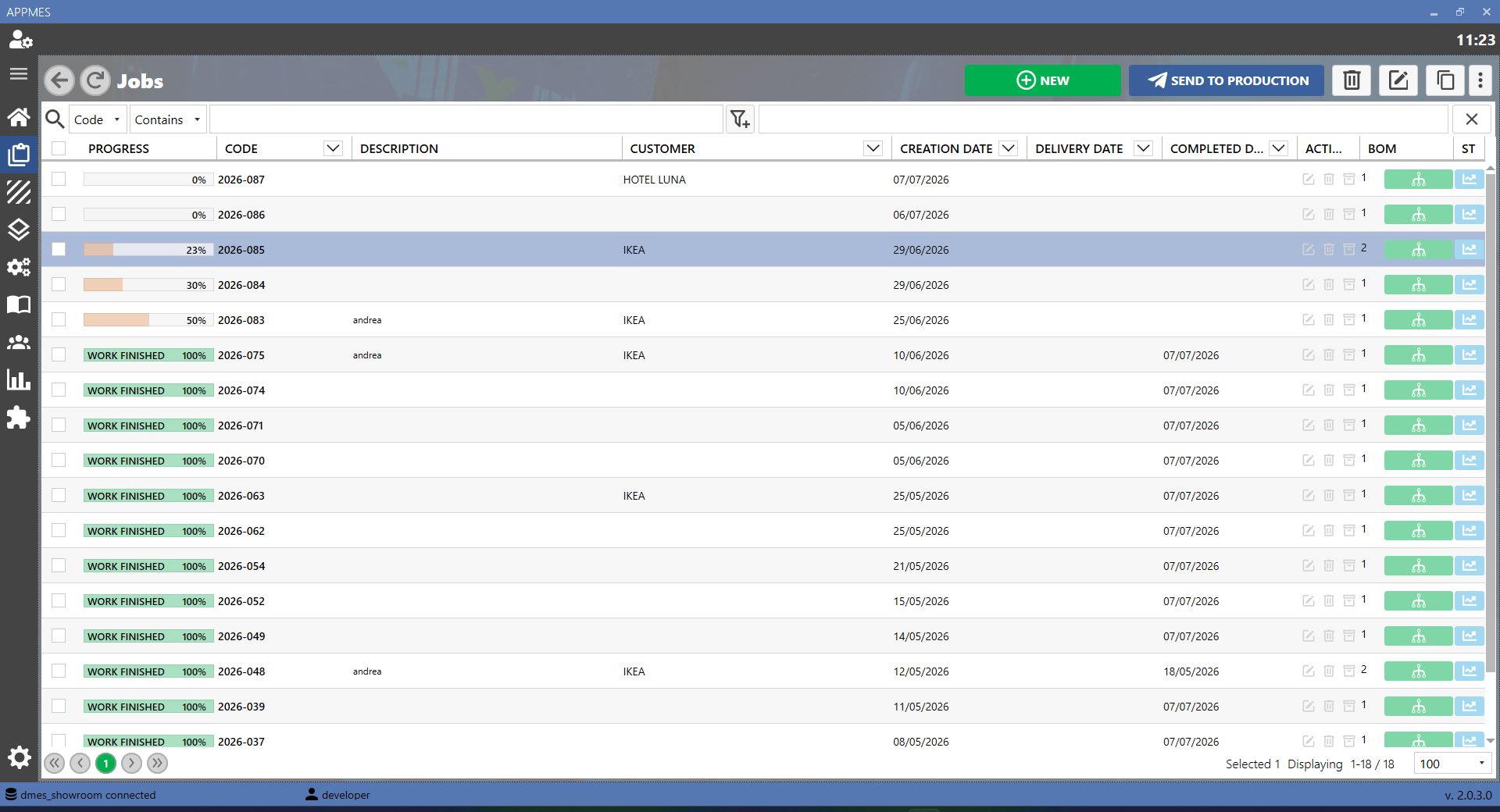Viewport: 1500px width, 812px height.
Task: Open the book manual icon in the sidebar
Action: [x=19, y=304]
